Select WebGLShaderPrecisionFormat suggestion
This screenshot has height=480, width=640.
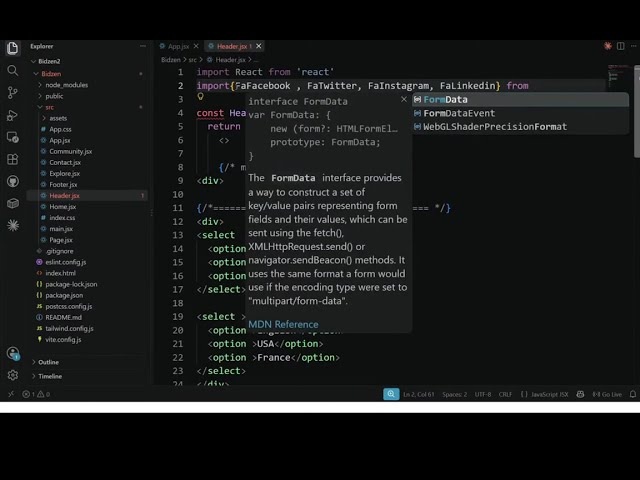point(520,127)
